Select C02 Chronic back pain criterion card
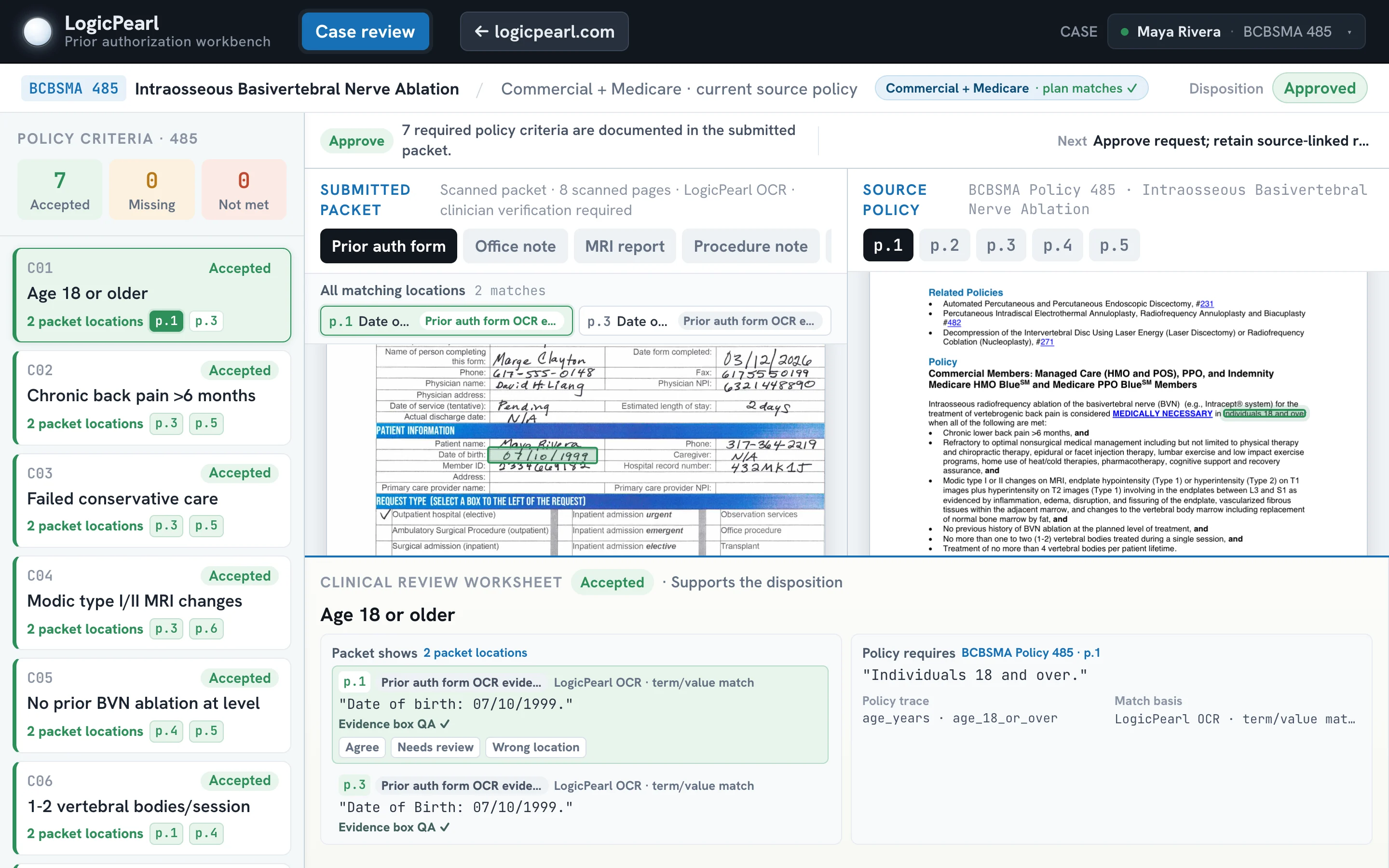Screen dimensions: 1389x868 point(152,397)
